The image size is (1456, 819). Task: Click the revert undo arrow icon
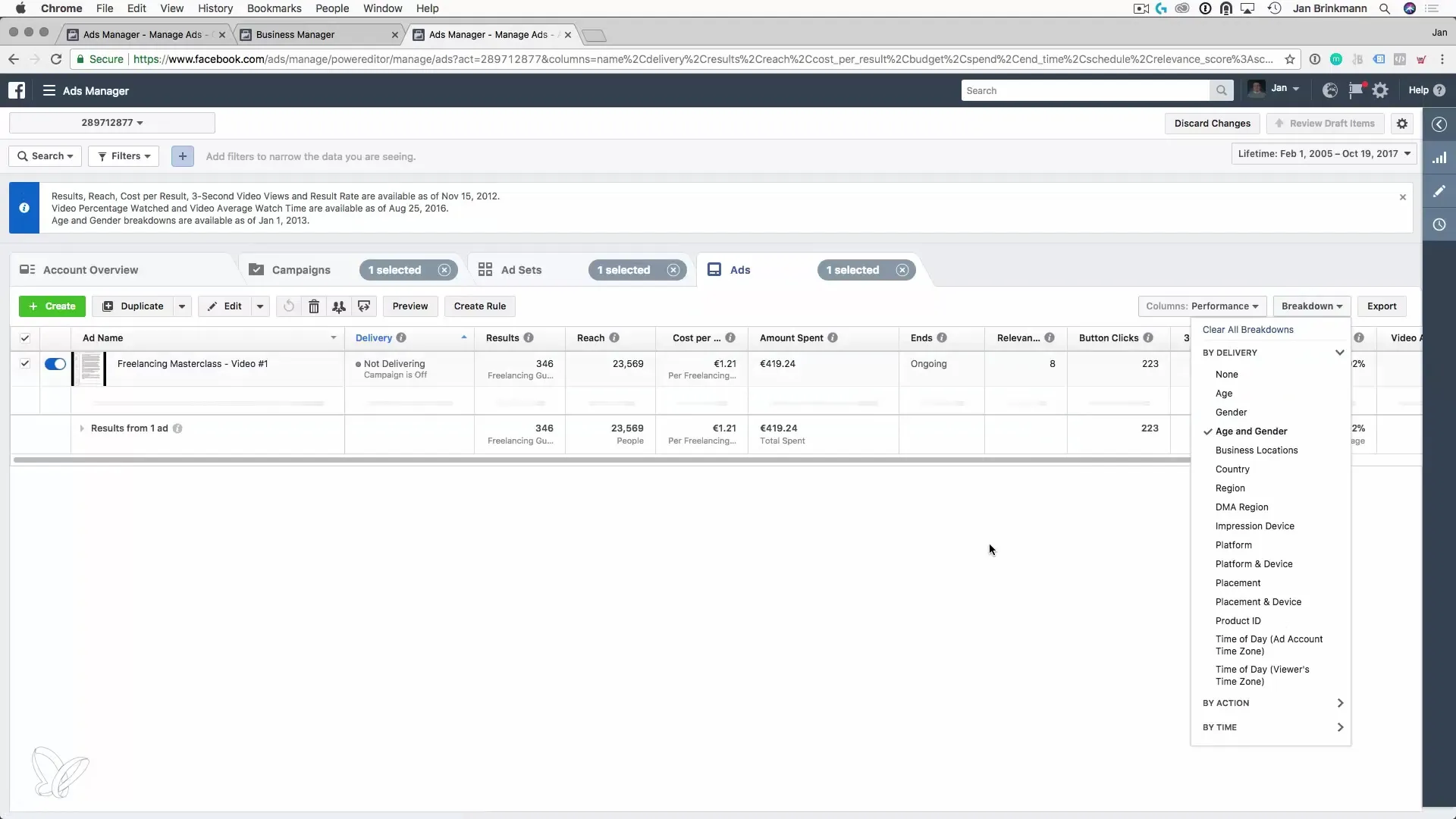(288, 306)
